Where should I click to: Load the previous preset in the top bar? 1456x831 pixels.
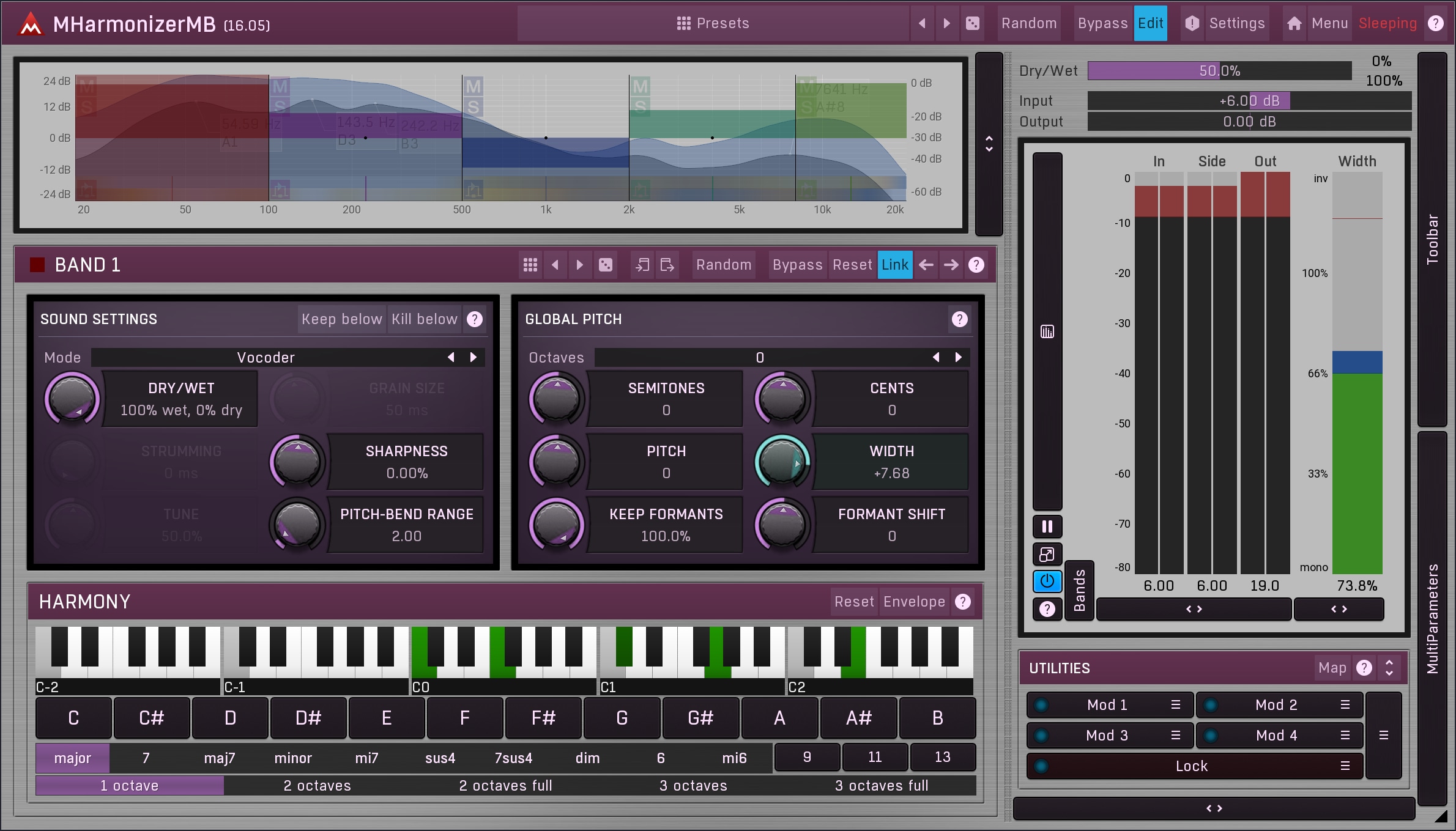[x=922, y=23]
